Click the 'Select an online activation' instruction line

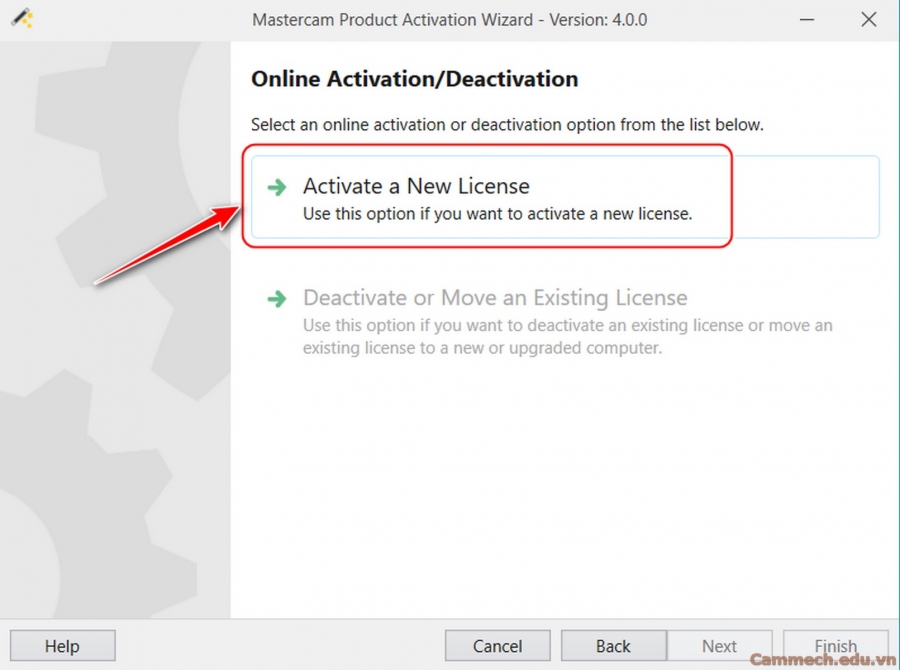coord(507,125)
